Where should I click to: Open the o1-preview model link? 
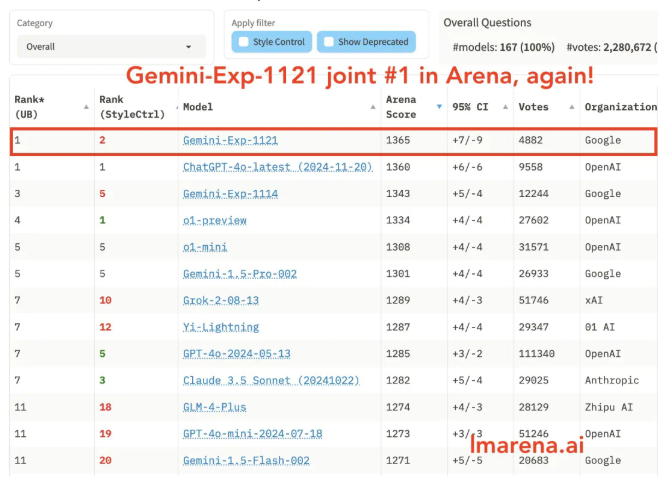coord(214,220)
